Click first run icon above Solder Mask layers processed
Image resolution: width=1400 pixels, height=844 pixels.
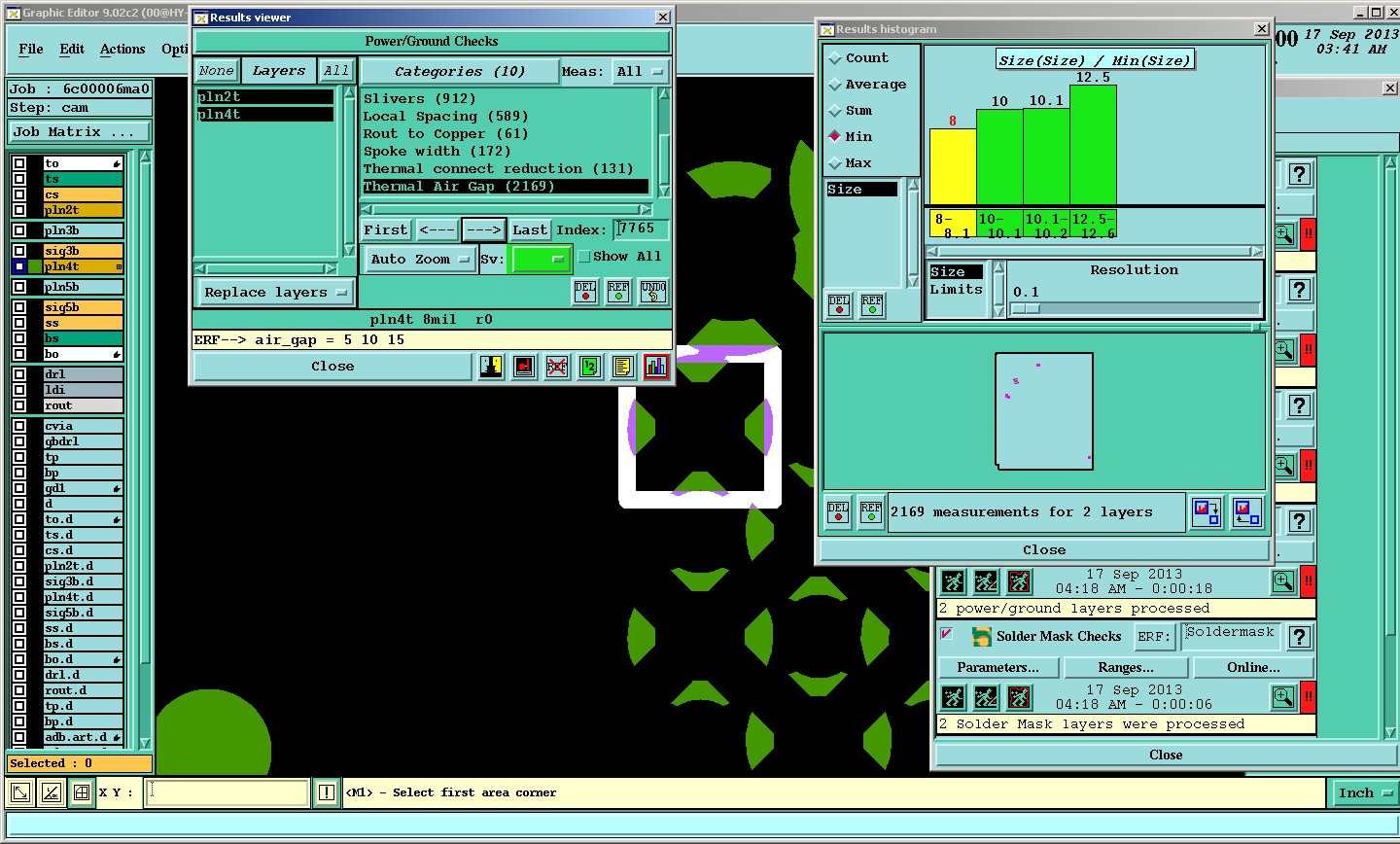[954, 697]
